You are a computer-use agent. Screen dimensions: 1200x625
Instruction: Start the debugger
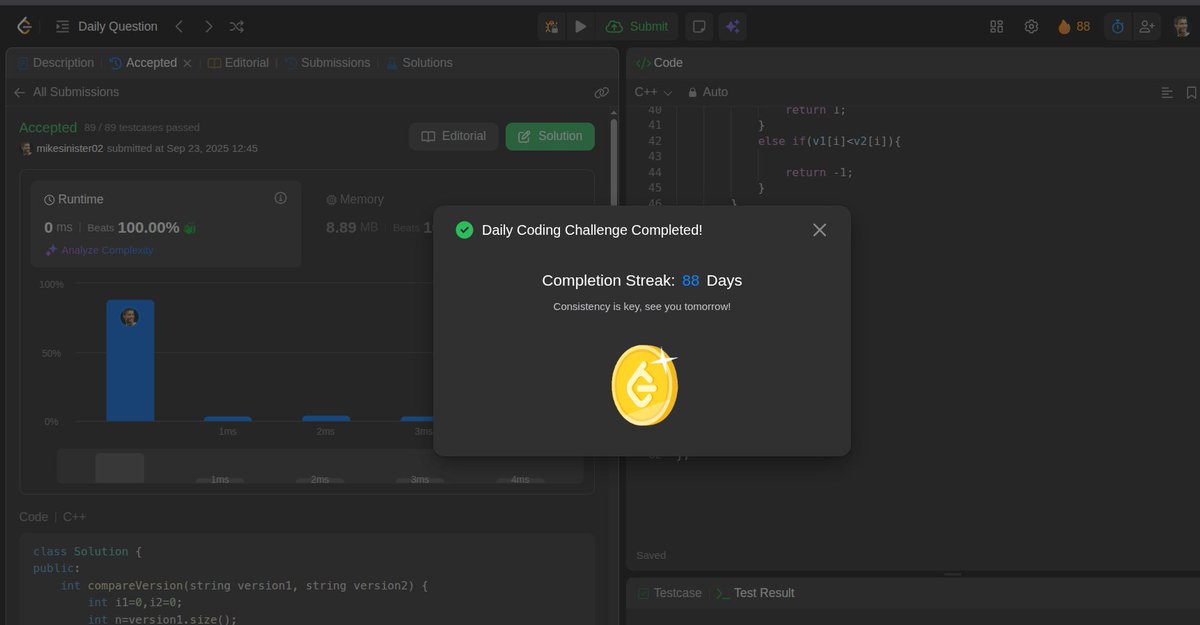(x=551, y=27)
